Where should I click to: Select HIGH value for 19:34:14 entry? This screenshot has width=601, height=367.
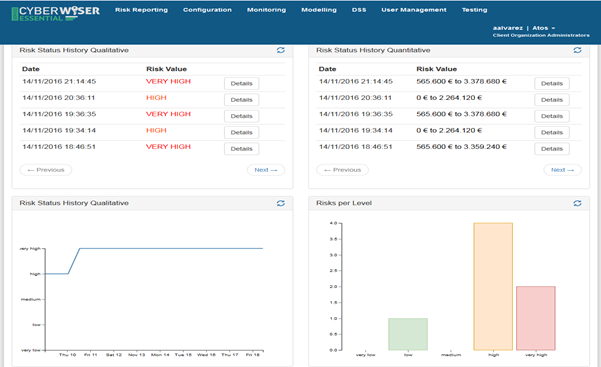point(156,130)
